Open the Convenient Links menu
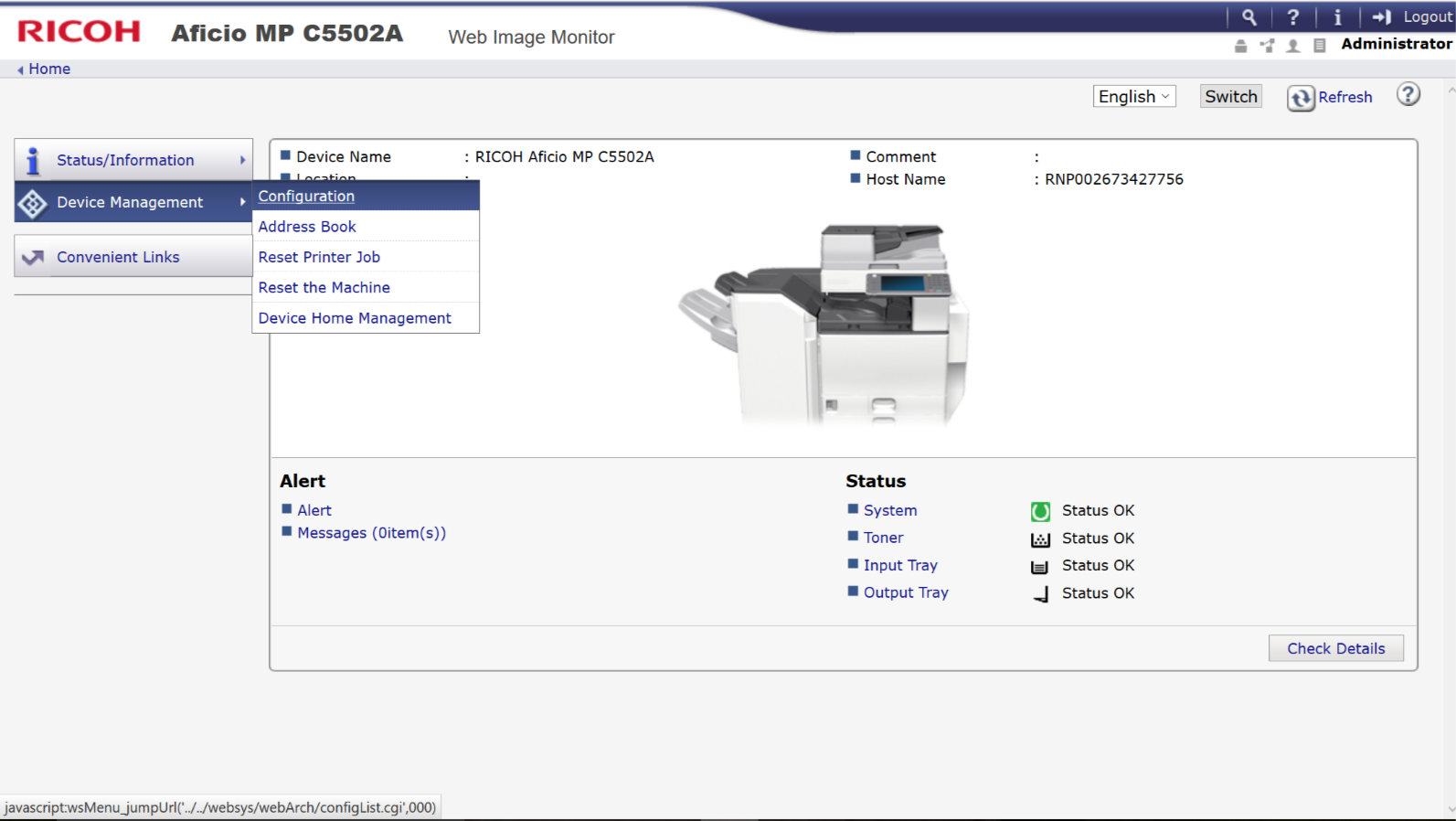This screenshot has width=1456, height=821. pos(133,257)
